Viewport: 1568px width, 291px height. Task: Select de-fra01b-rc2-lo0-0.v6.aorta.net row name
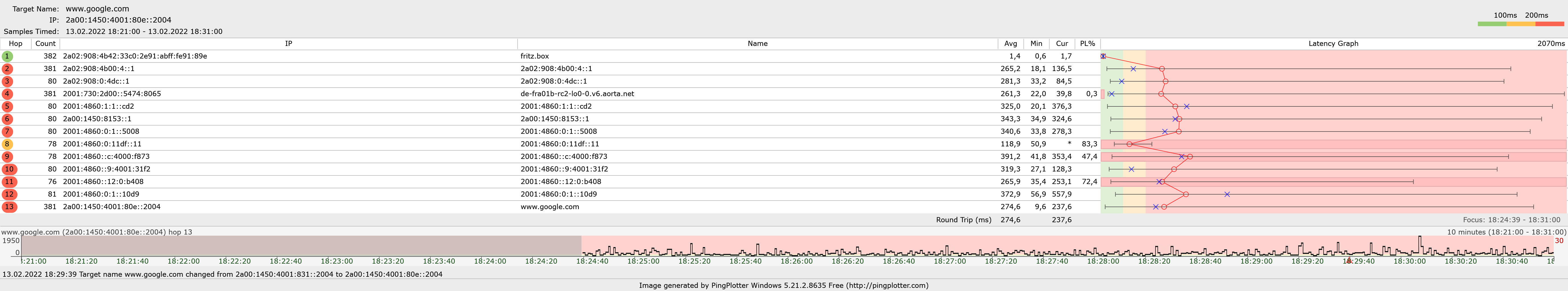577,94
